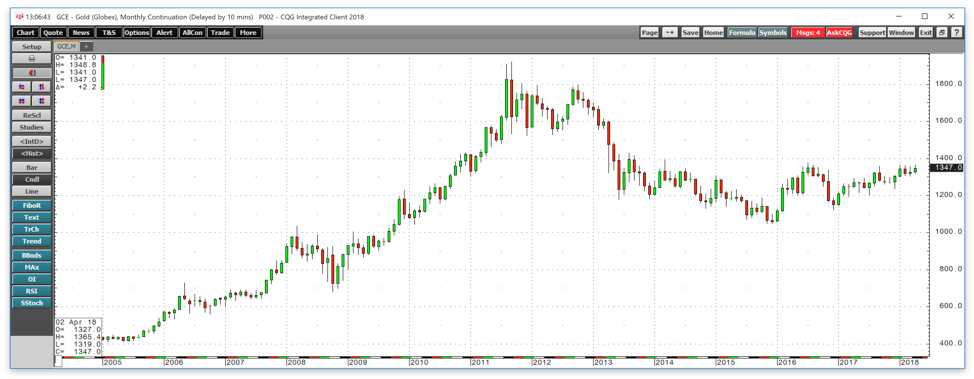
Task: Click the 2011 label on time axis
Action: click(481, 362)
